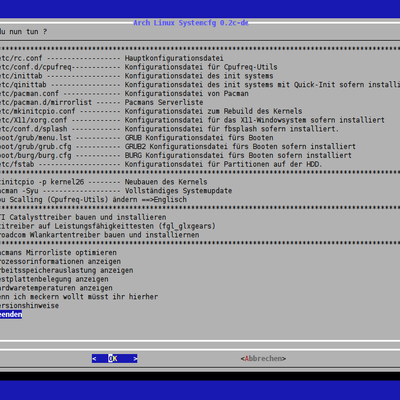Choose Prozessorinformationen anzeigen

60,262
